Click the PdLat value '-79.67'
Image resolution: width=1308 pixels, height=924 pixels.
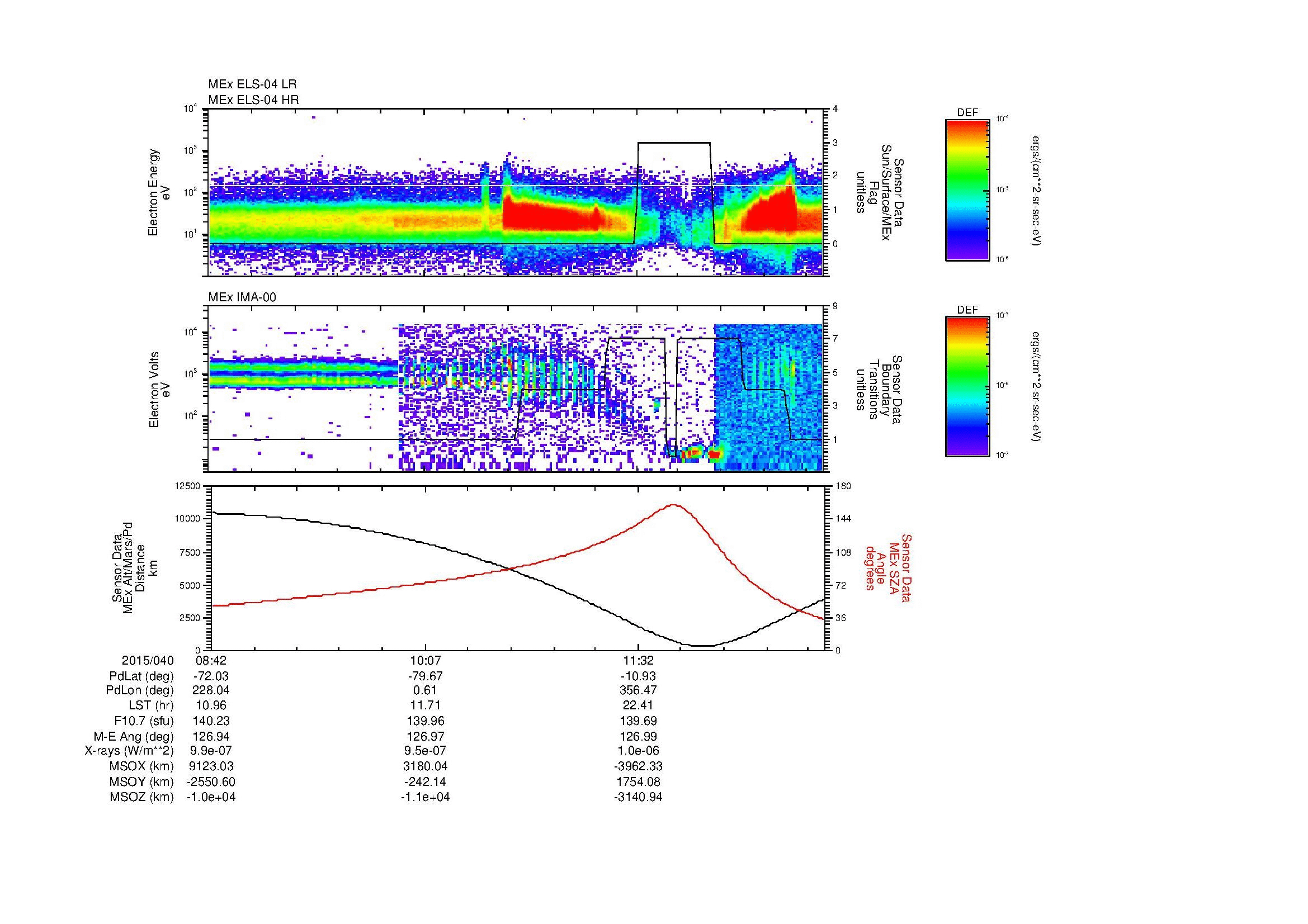425,676
